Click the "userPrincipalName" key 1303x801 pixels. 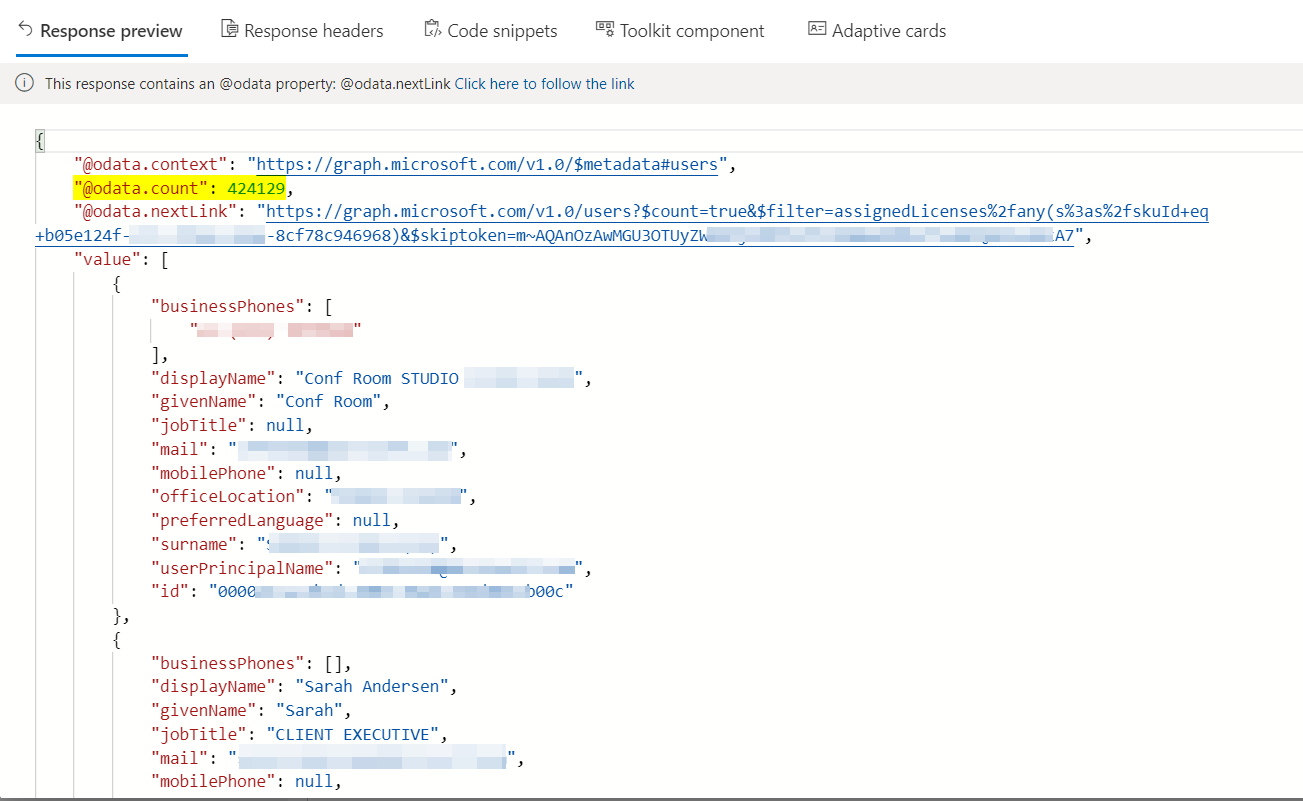point(242,569)
